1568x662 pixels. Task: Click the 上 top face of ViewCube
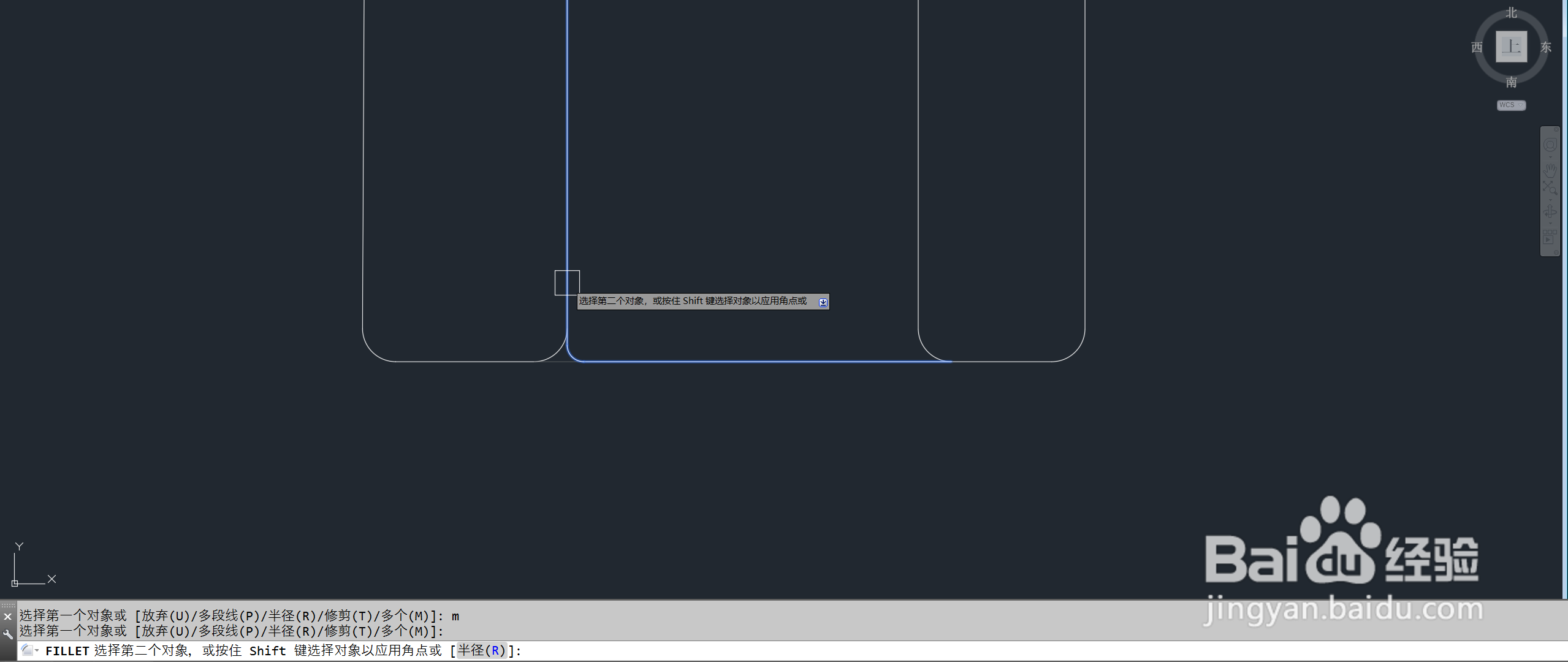click(1512, 47)
